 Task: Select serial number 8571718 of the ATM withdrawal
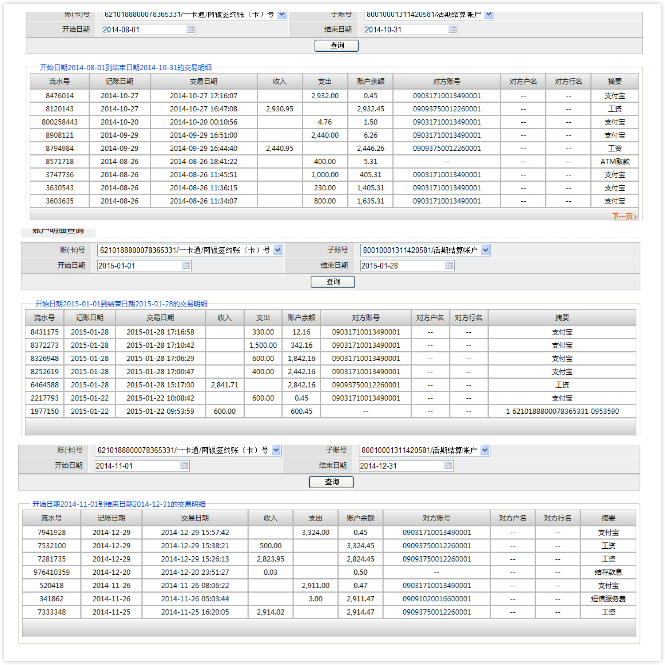click(x=60, y=161)
